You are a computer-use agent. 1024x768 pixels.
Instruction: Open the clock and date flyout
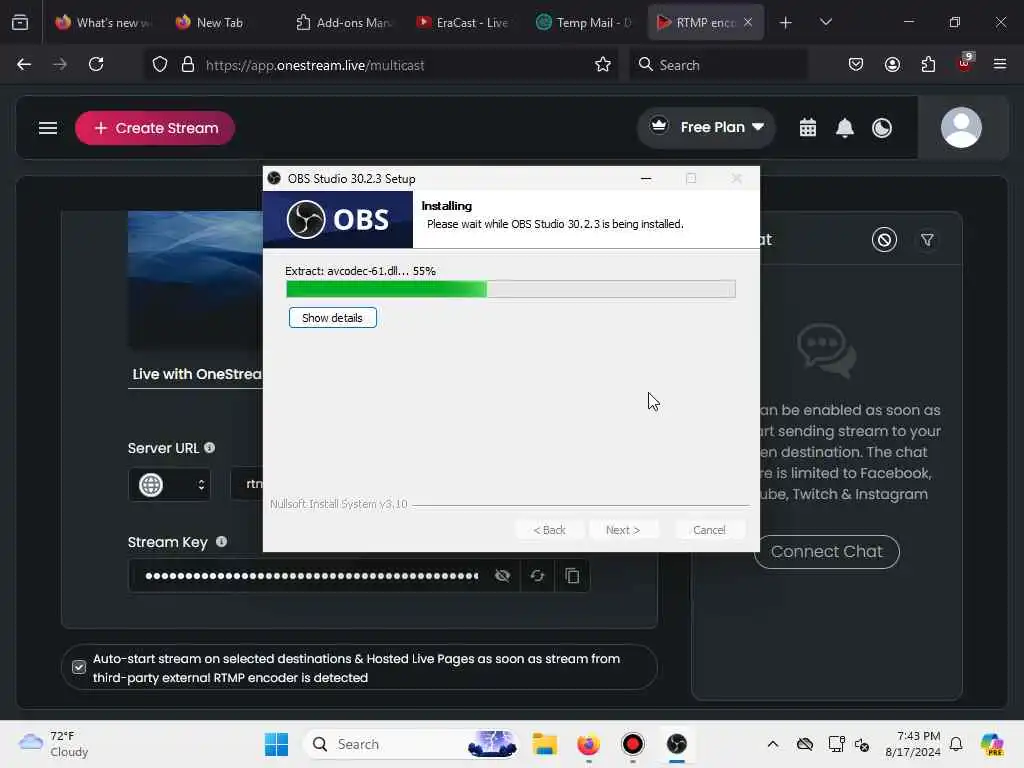913,744
